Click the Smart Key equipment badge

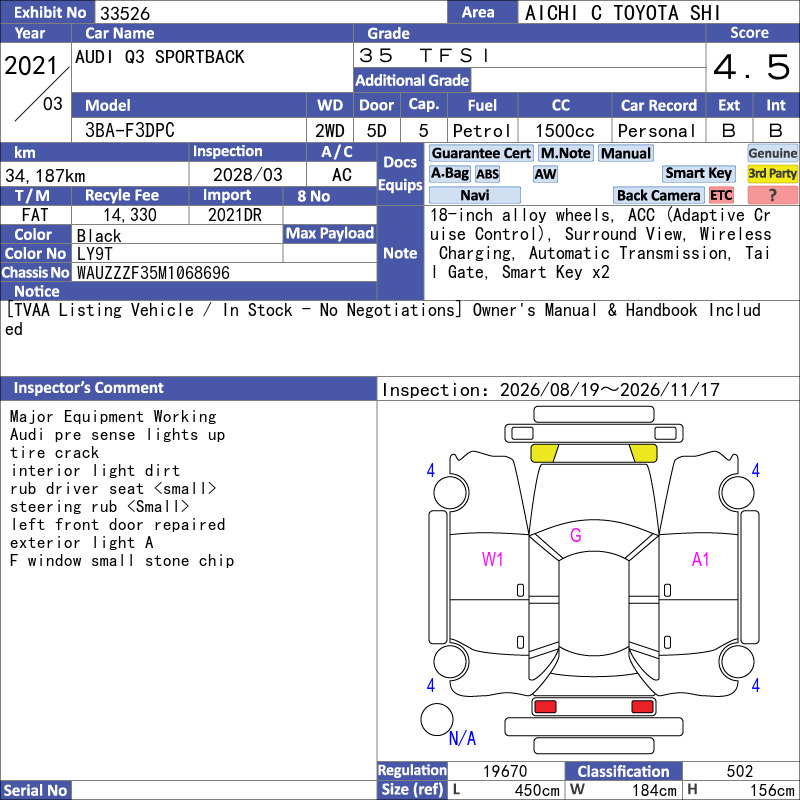pyautogui.click(x=698, y=173)
